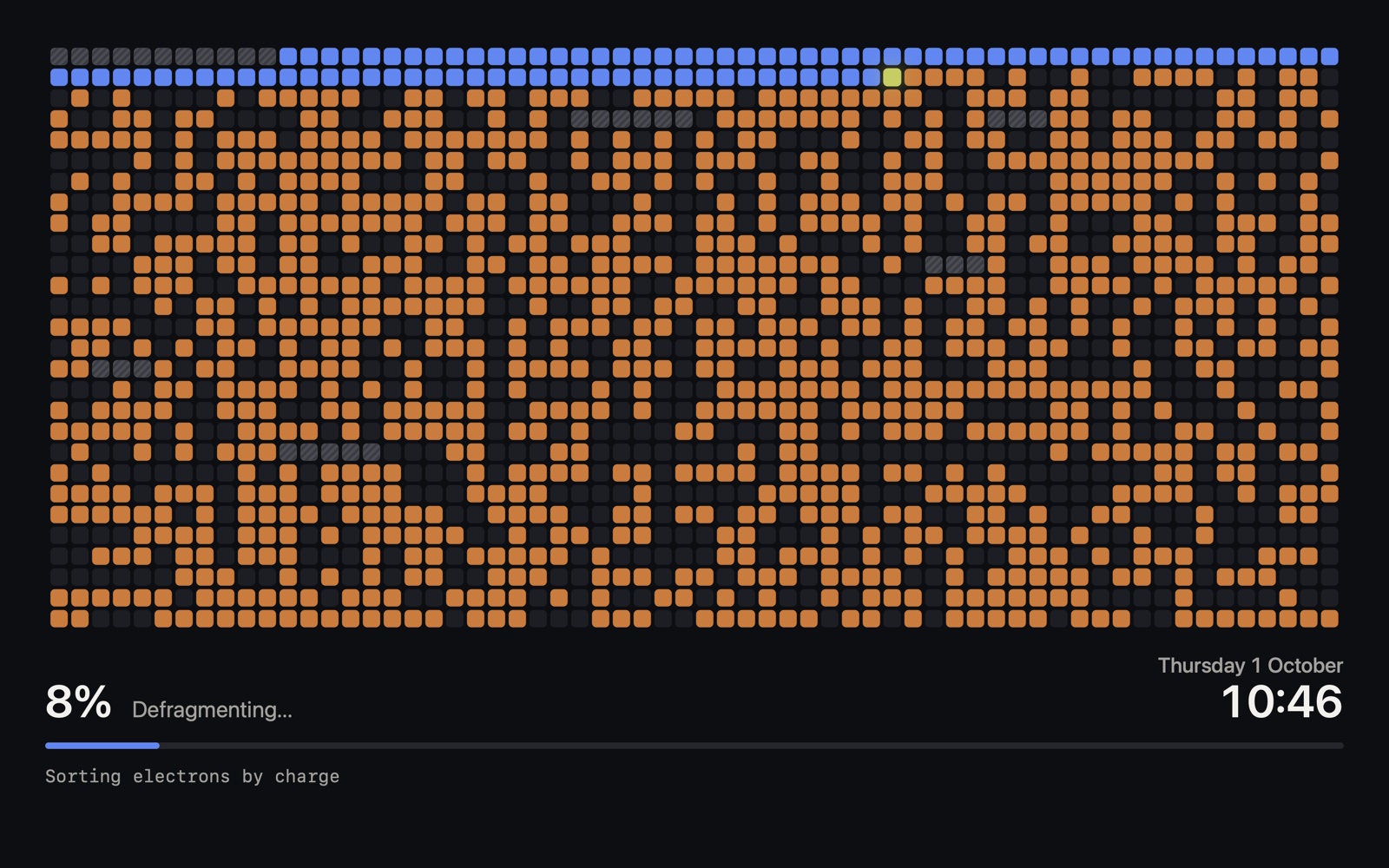The image size is (1389, 868).
Task: Click the yellow-green active block
Action: click(x=892, y=77)
